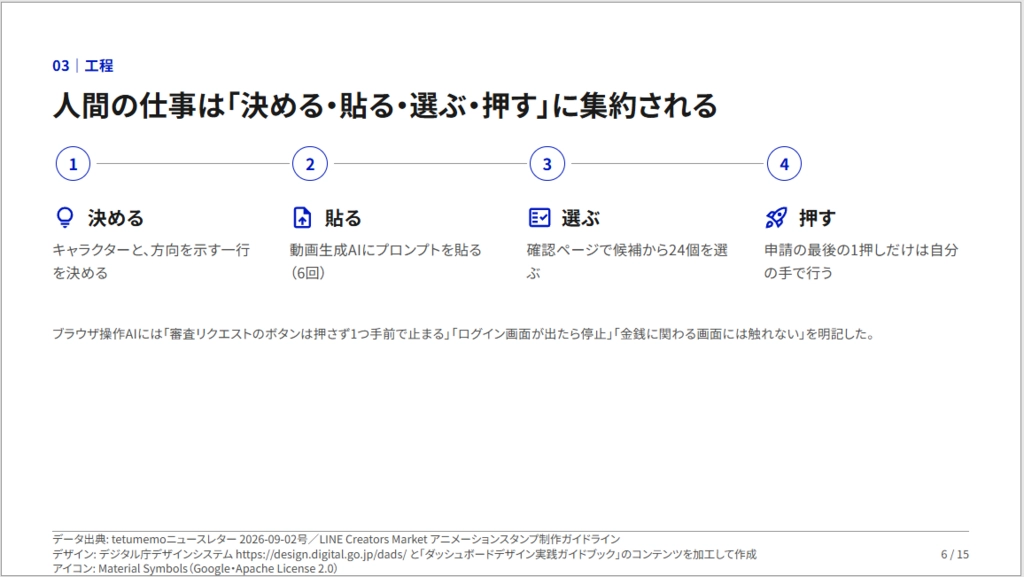The height and width of the screenshot is (577, 1024).
Task: Select step circle number 4
Action: [x=784, y=164]
